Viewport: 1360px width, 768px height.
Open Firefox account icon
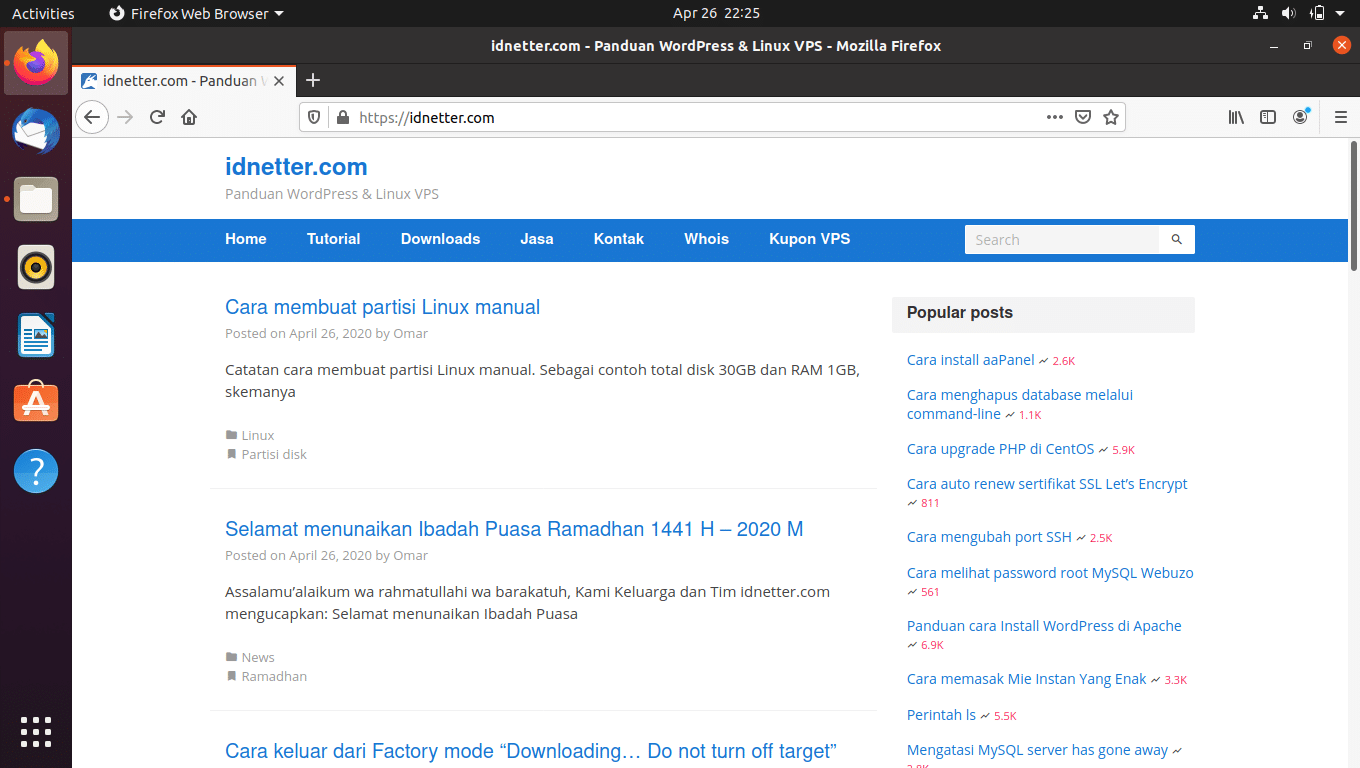click(1300, 117)
